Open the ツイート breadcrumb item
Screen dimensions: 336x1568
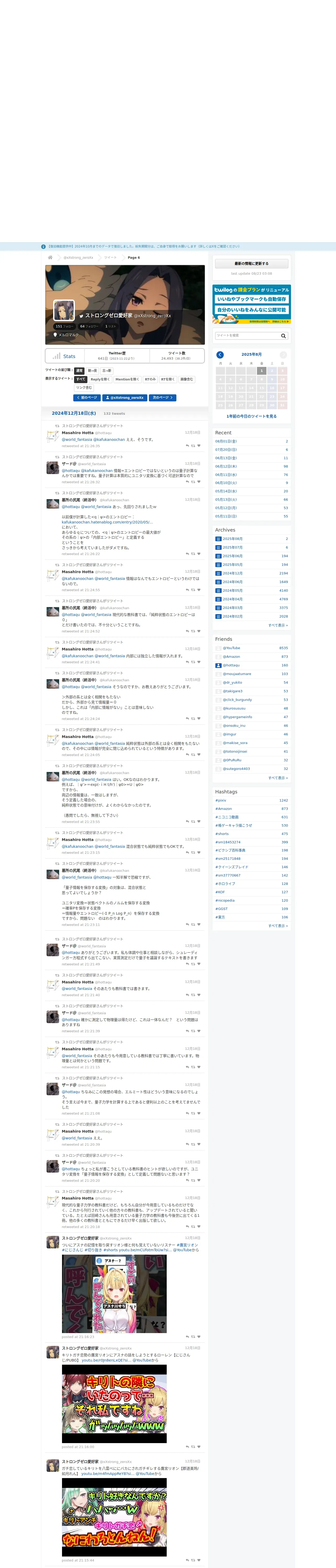[110, 257]
